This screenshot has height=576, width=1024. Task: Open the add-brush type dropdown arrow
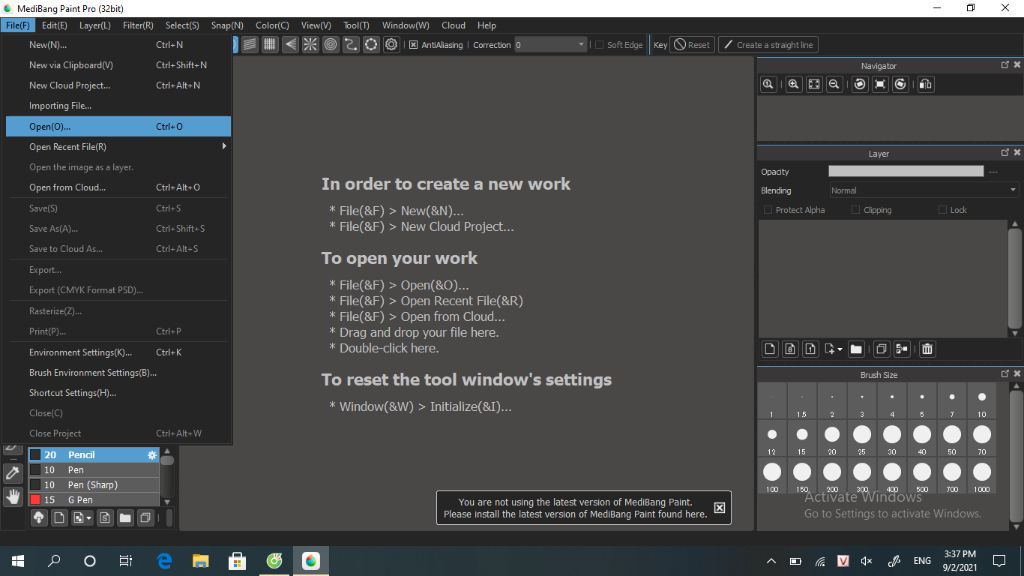[x=89, y=519]
